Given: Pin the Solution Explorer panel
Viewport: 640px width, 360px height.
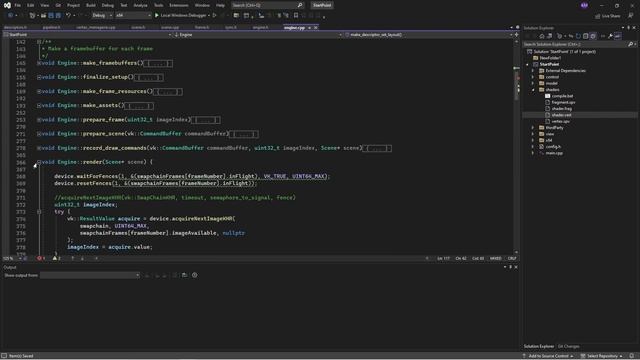Looking at the screenshot, I should pos(628,28).
